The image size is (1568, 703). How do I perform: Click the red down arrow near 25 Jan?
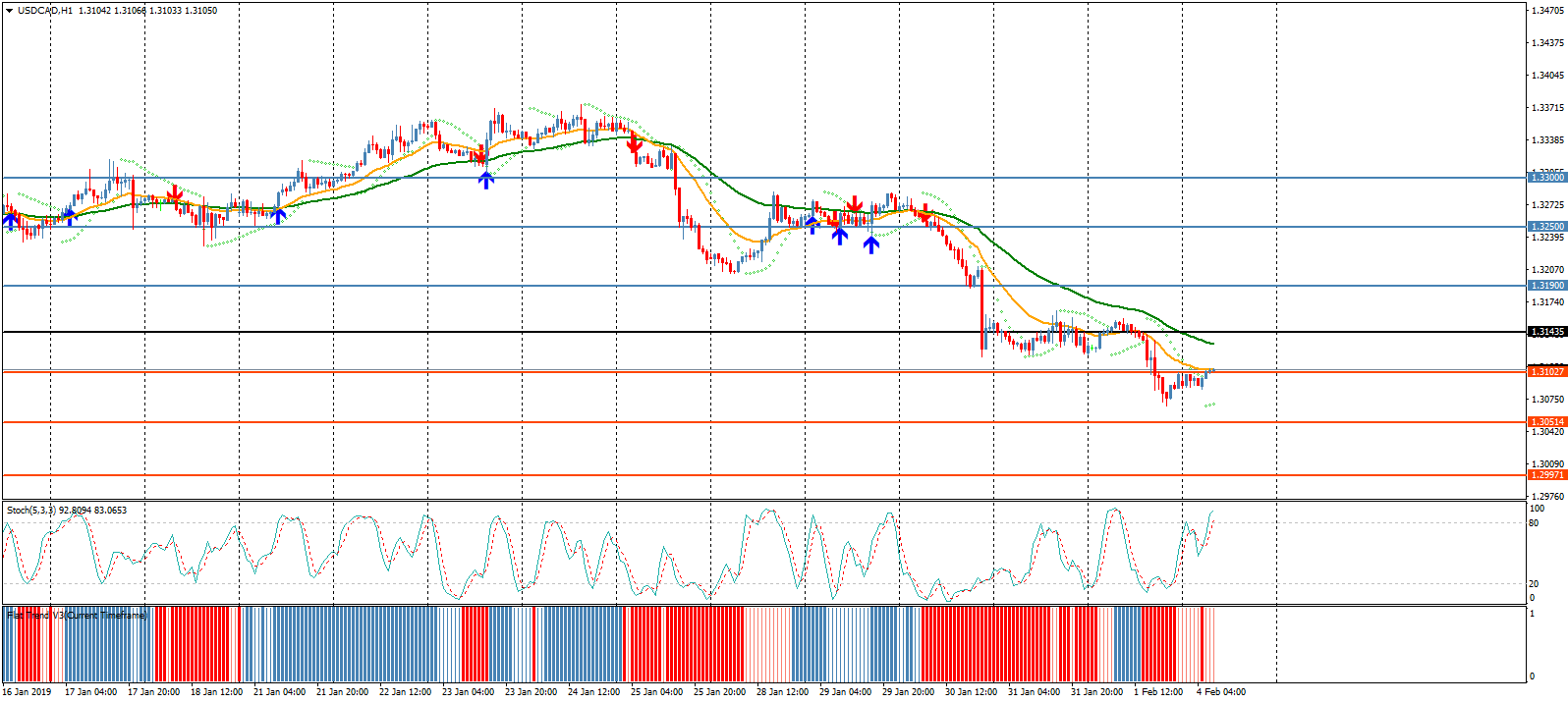click(x=635, y=144)
